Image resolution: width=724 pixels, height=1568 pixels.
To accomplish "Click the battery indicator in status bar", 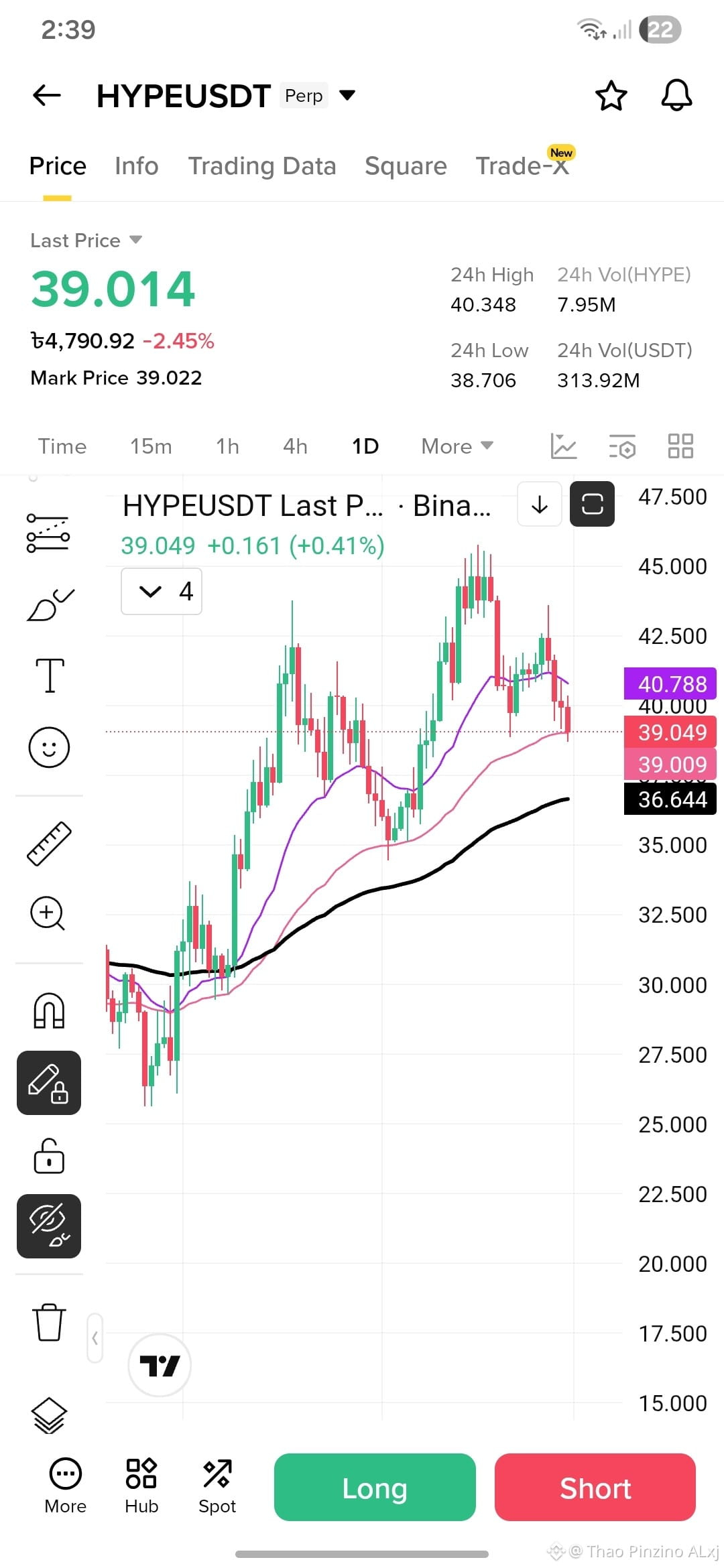I will [x=660, y=29].
